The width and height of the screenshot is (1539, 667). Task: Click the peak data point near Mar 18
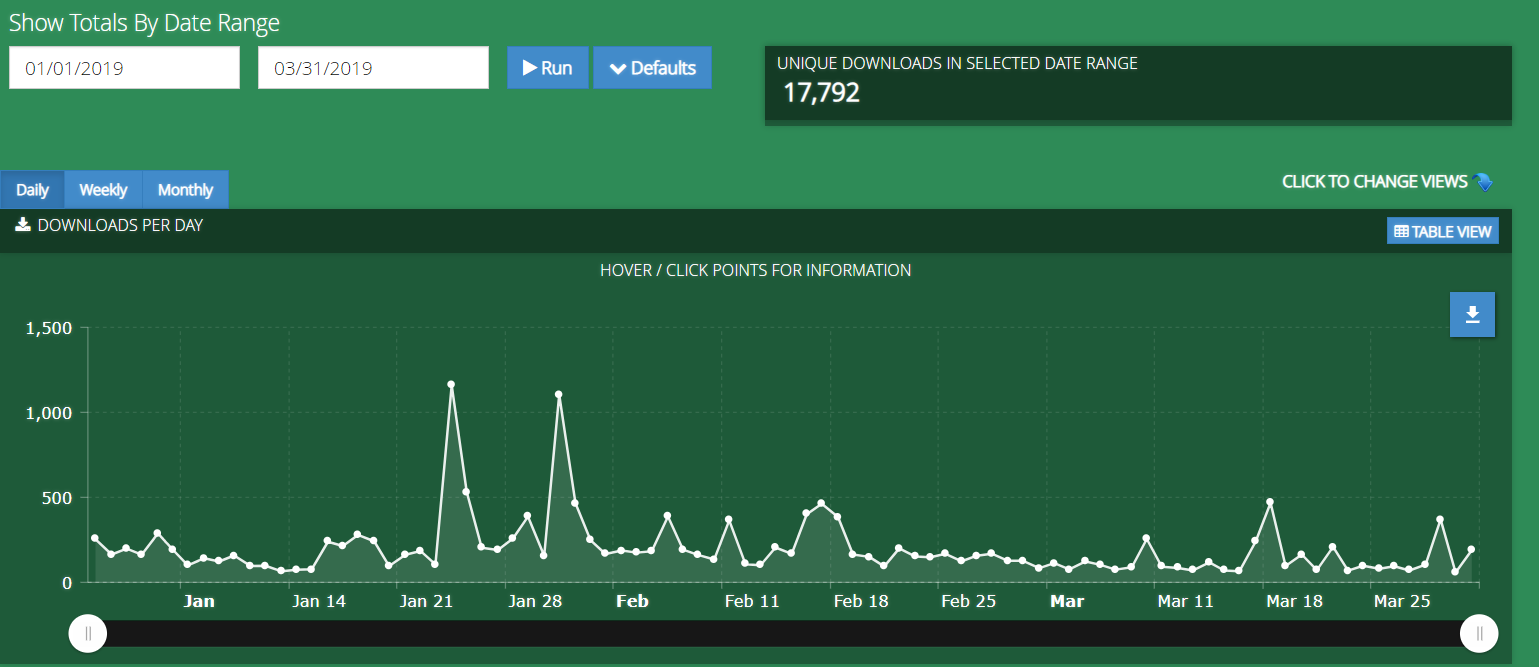(x=1270, y=502)
